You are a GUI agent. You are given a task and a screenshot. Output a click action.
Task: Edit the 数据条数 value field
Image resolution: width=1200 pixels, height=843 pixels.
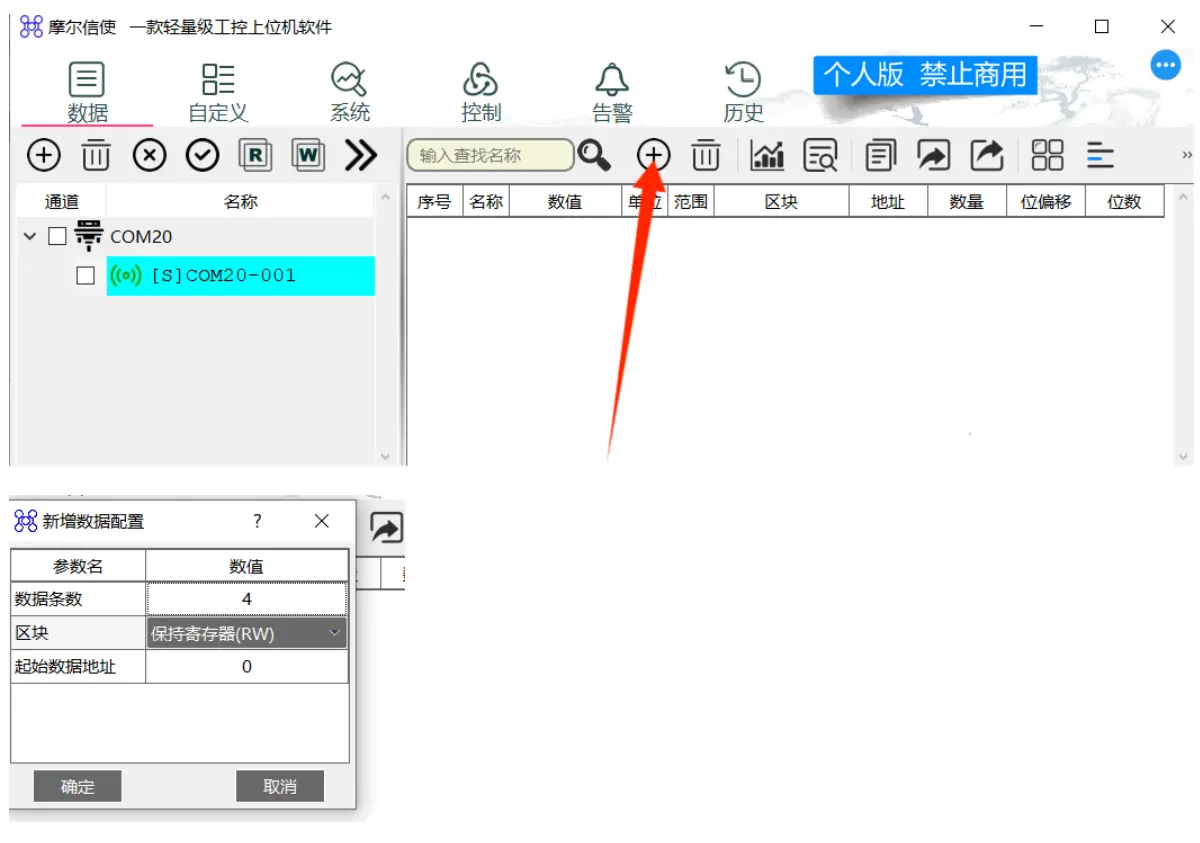(247, 599)
